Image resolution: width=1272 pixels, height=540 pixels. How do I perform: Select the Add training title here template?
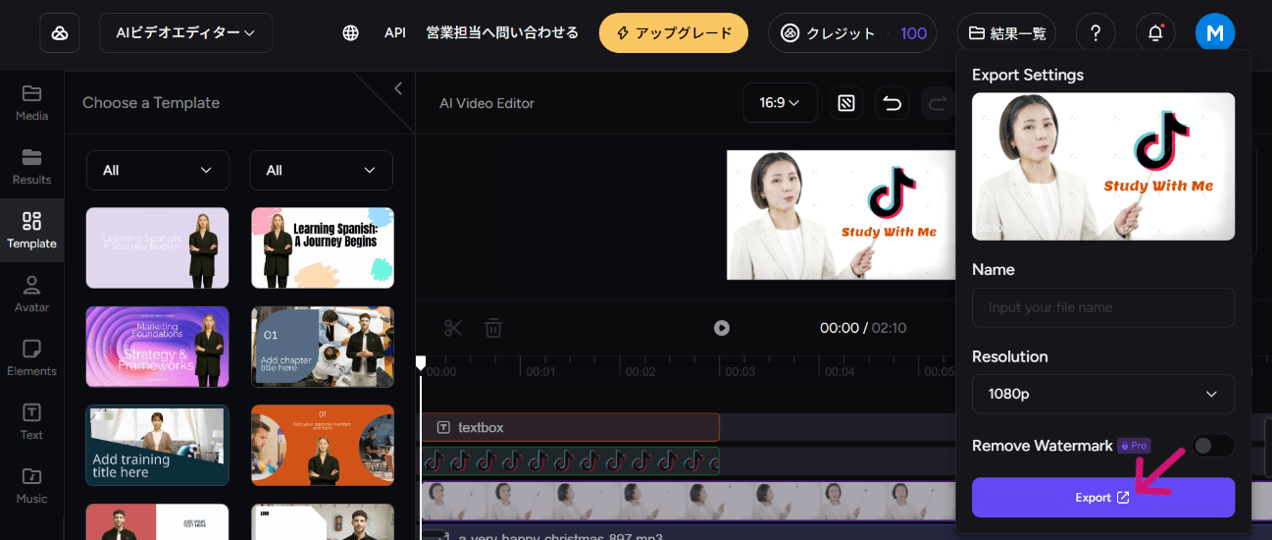(x=158, y=445)
